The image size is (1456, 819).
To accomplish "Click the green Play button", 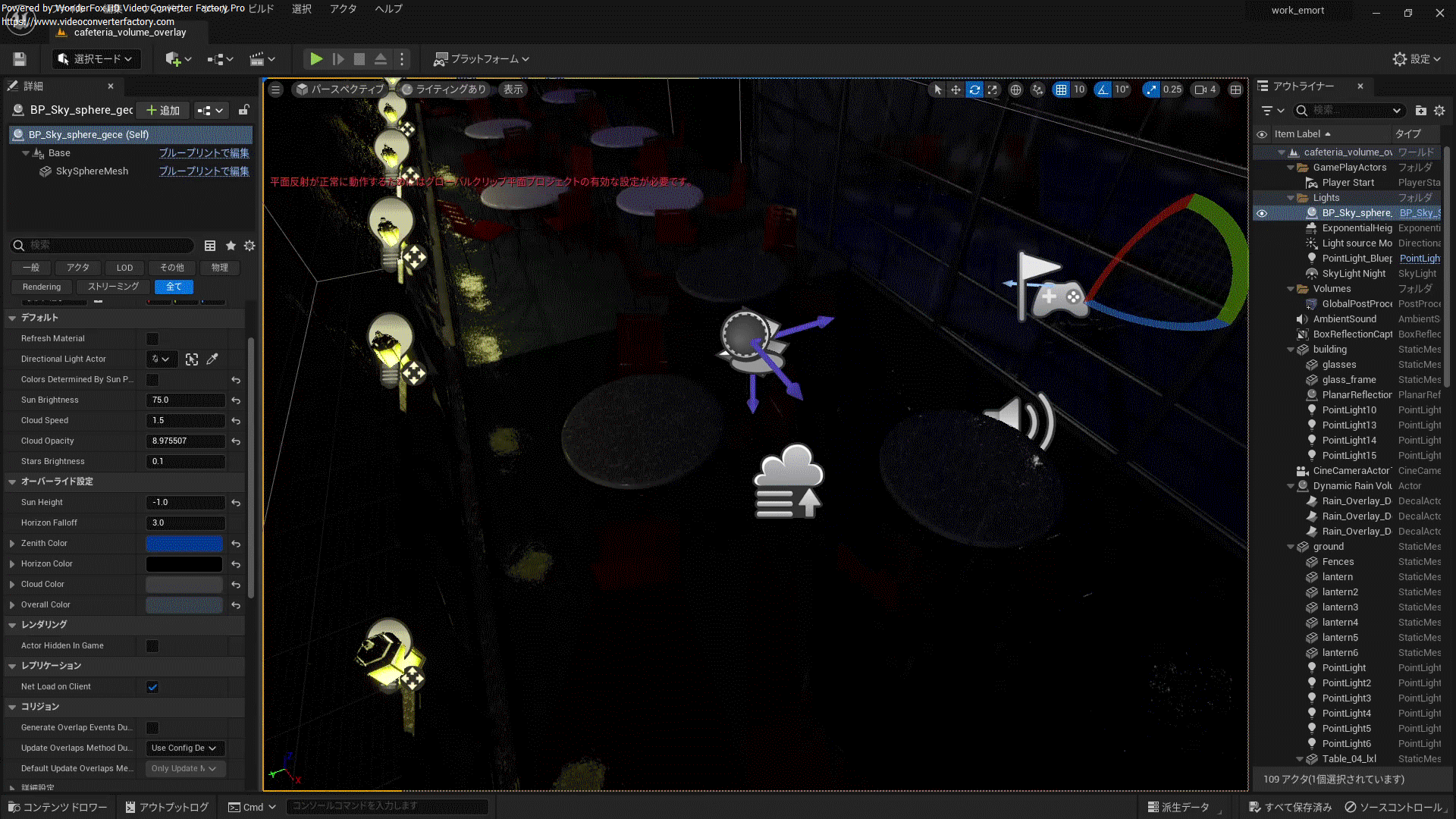I will [x=316, y=58].
